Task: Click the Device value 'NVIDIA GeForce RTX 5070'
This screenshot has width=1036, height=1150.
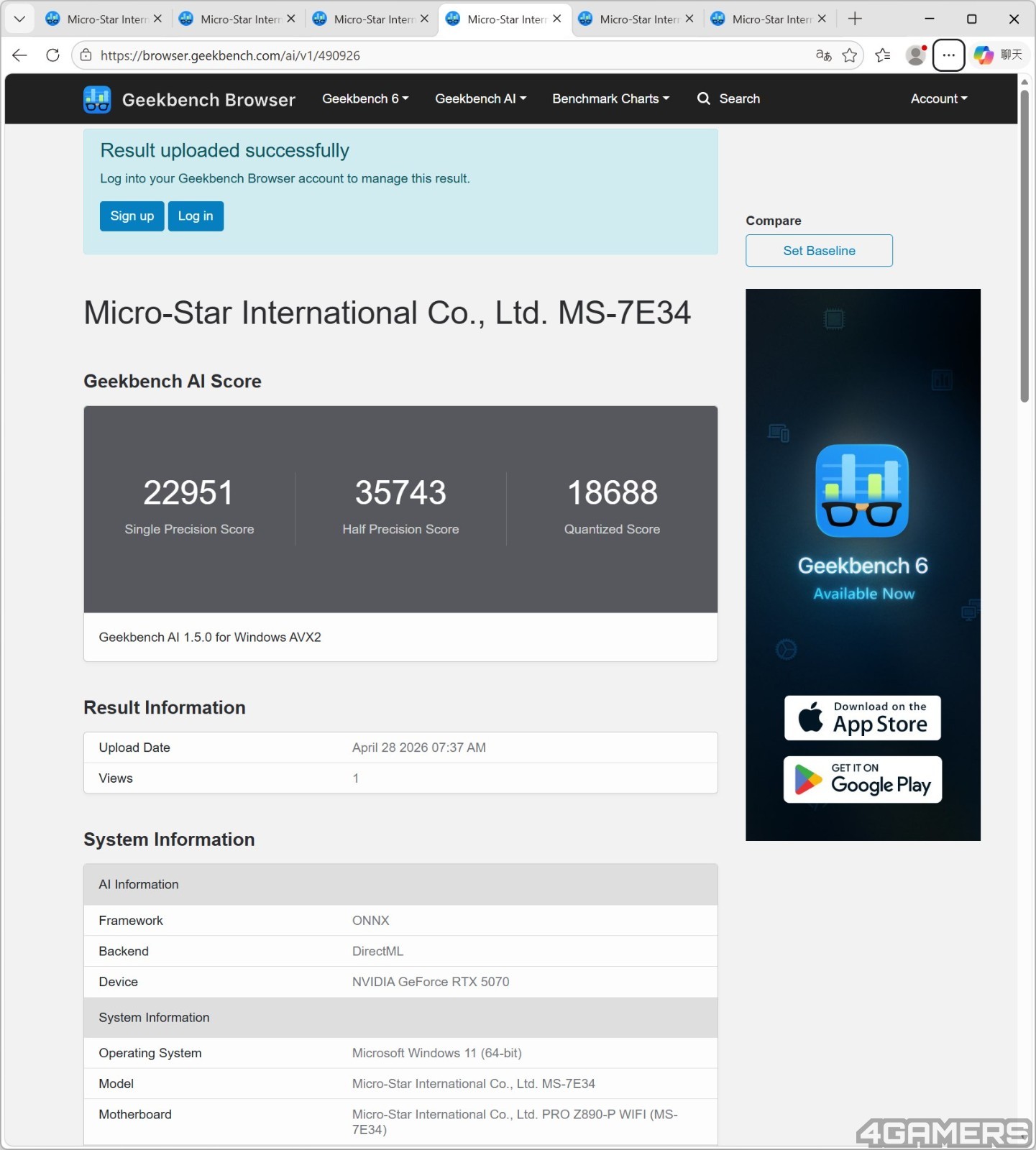Action: [x=431, y=983]
